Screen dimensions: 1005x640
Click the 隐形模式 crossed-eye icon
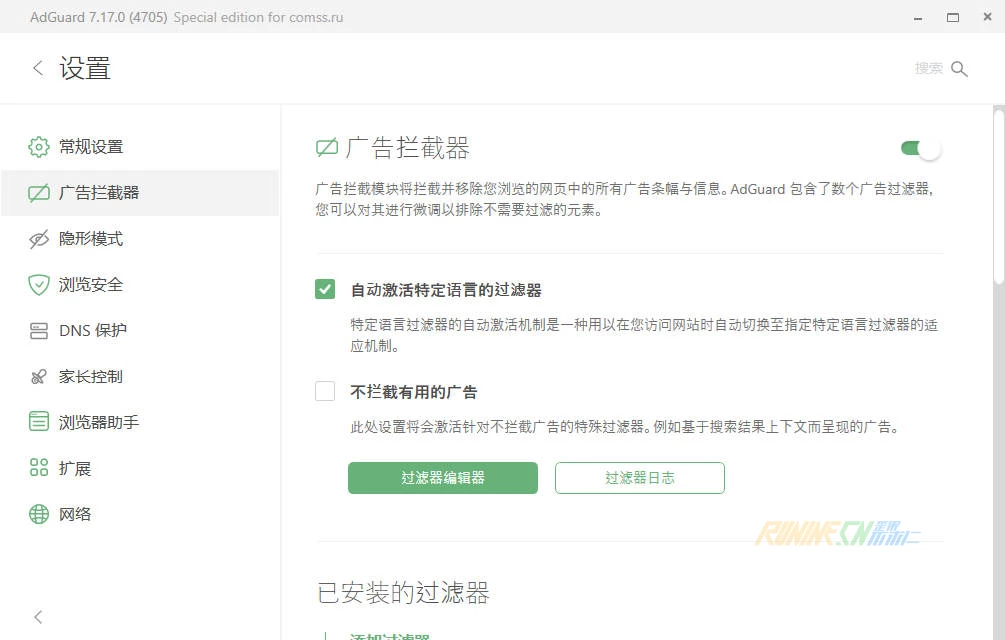(39, 239)
